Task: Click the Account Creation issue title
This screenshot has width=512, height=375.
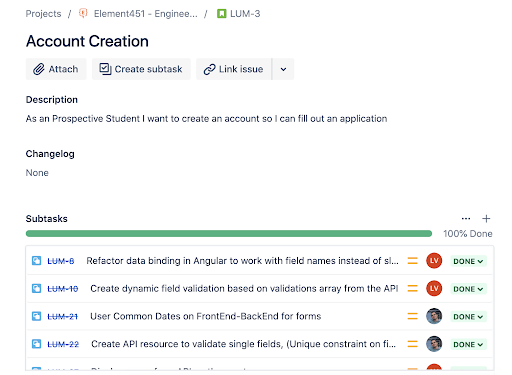Action: pos(87,41)
